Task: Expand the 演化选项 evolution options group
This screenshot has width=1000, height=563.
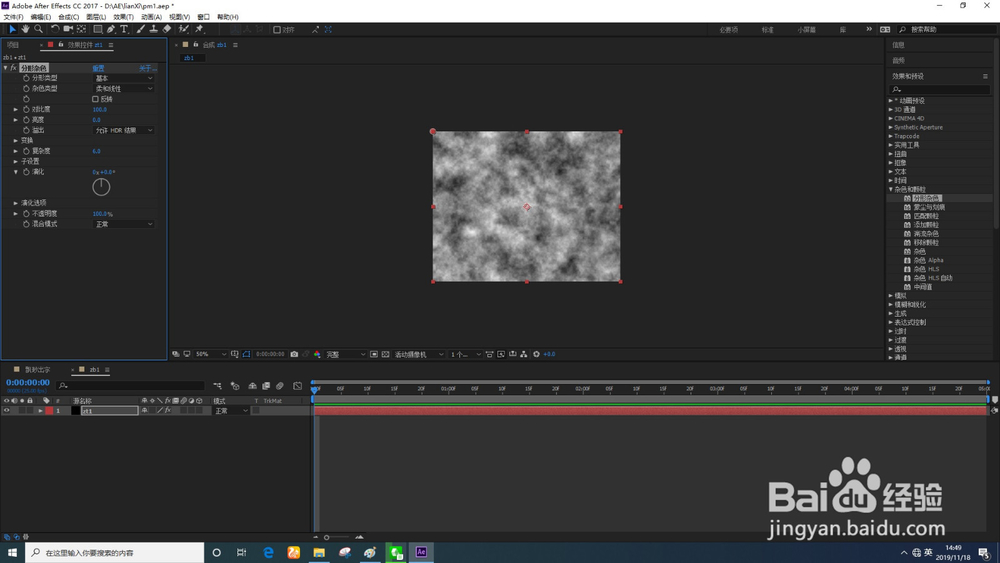Action: (x=16, y=203)
